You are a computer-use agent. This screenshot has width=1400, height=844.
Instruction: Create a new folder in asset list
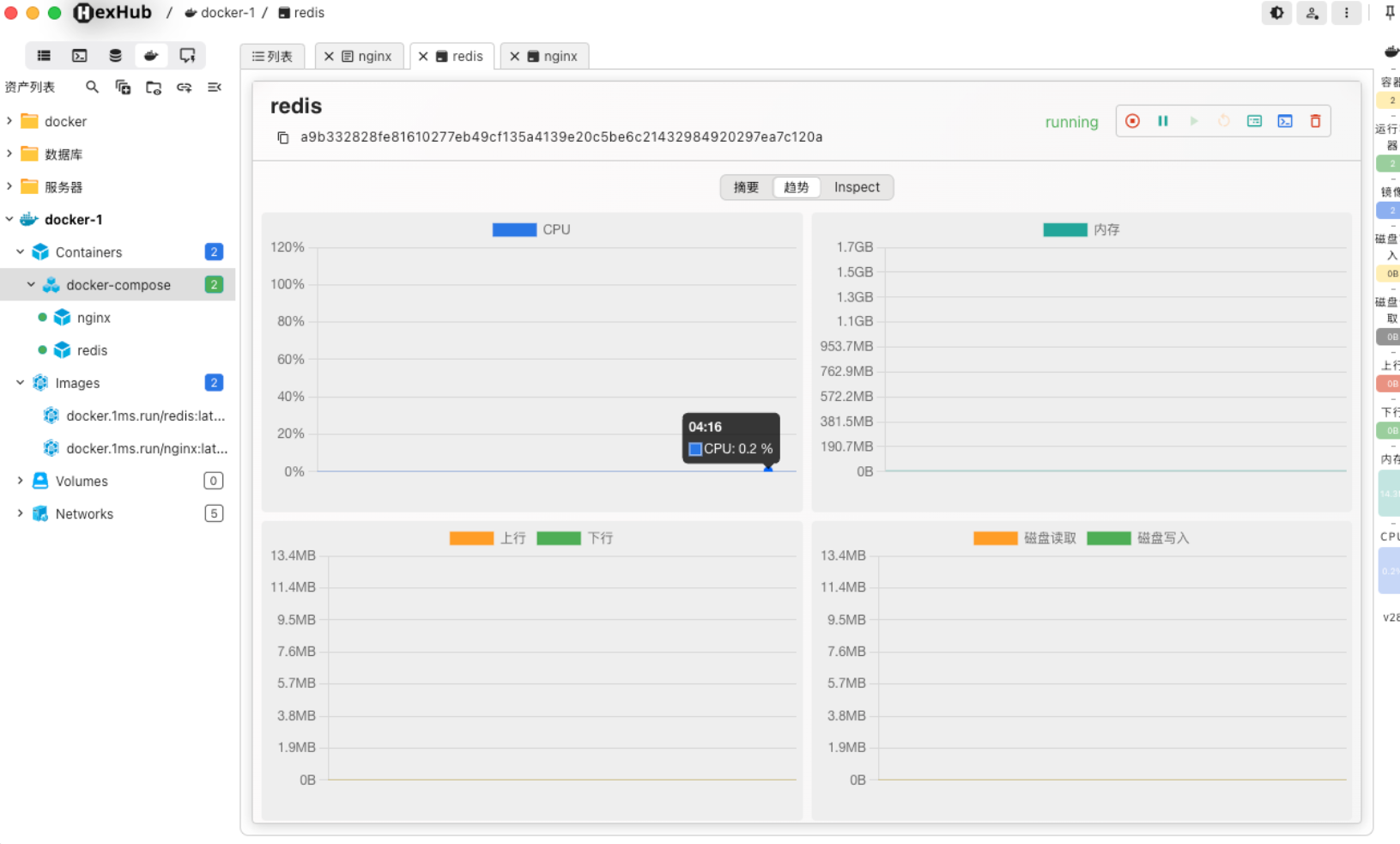[x=154, y=87]
